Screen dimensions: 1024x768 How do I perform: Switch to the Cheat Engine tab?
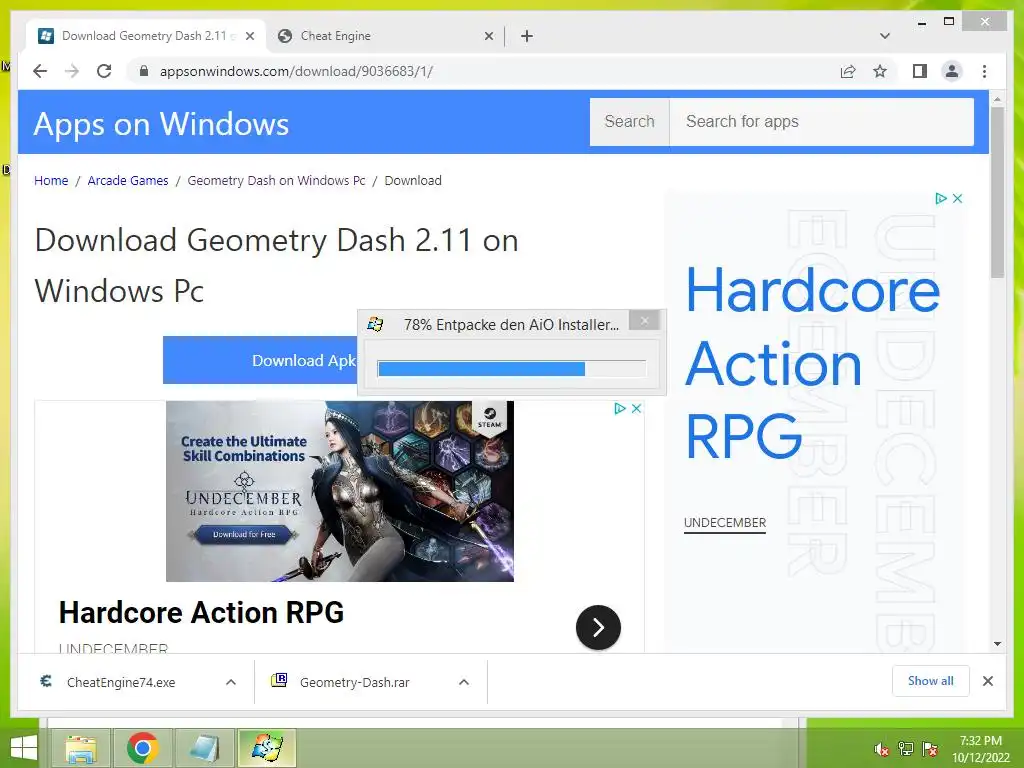[385, 36]
